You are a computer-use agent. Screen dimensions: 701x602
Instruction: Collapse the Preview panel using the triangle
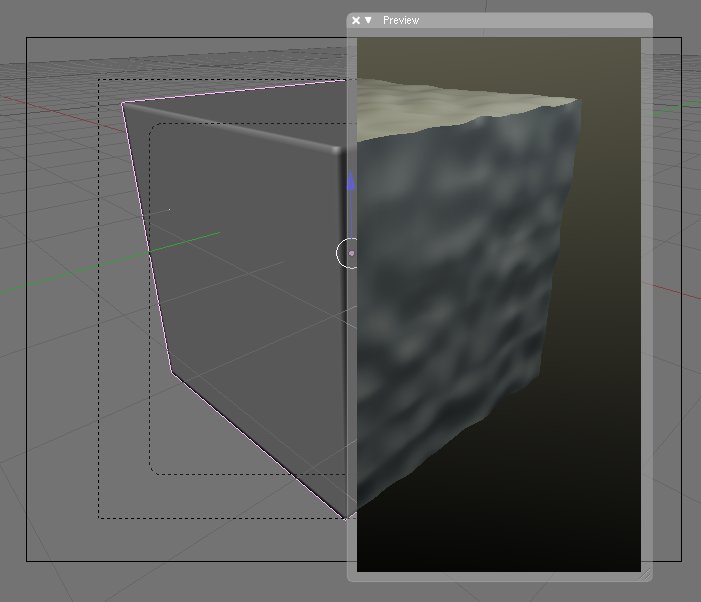(x=368, y=20)
